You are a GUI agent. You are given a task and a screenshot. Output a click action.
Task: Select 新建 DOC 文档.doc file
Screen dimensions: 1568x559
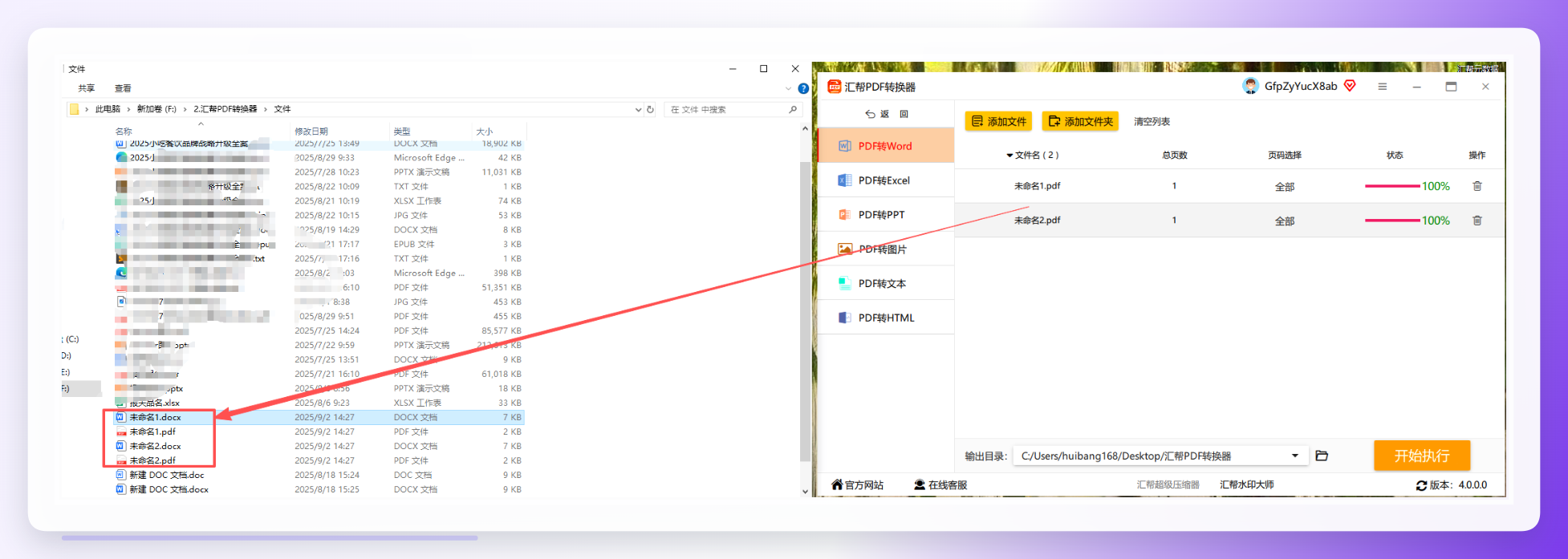coord(167,475)
